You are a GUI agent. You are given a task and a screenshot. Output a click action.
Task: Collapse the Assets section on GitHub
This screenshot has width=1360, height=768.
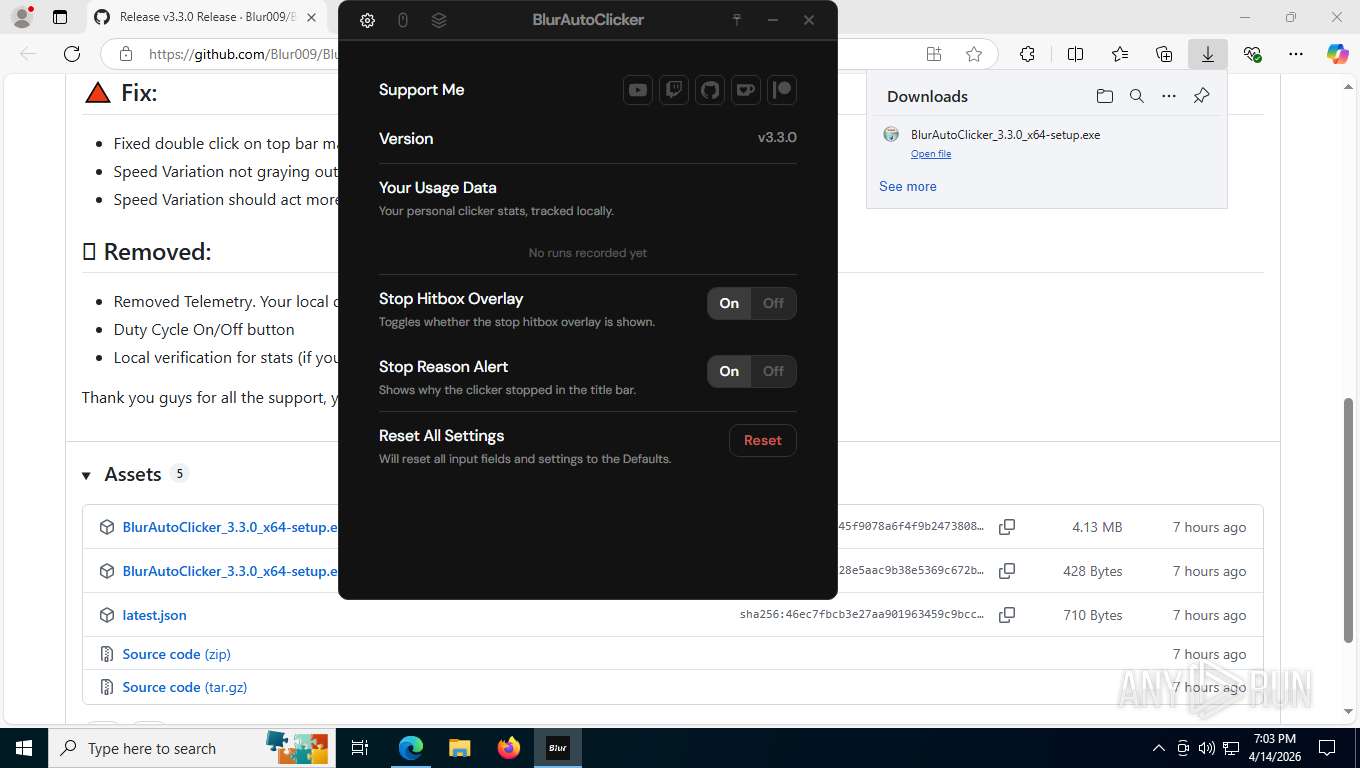click(x=87, y=475)
